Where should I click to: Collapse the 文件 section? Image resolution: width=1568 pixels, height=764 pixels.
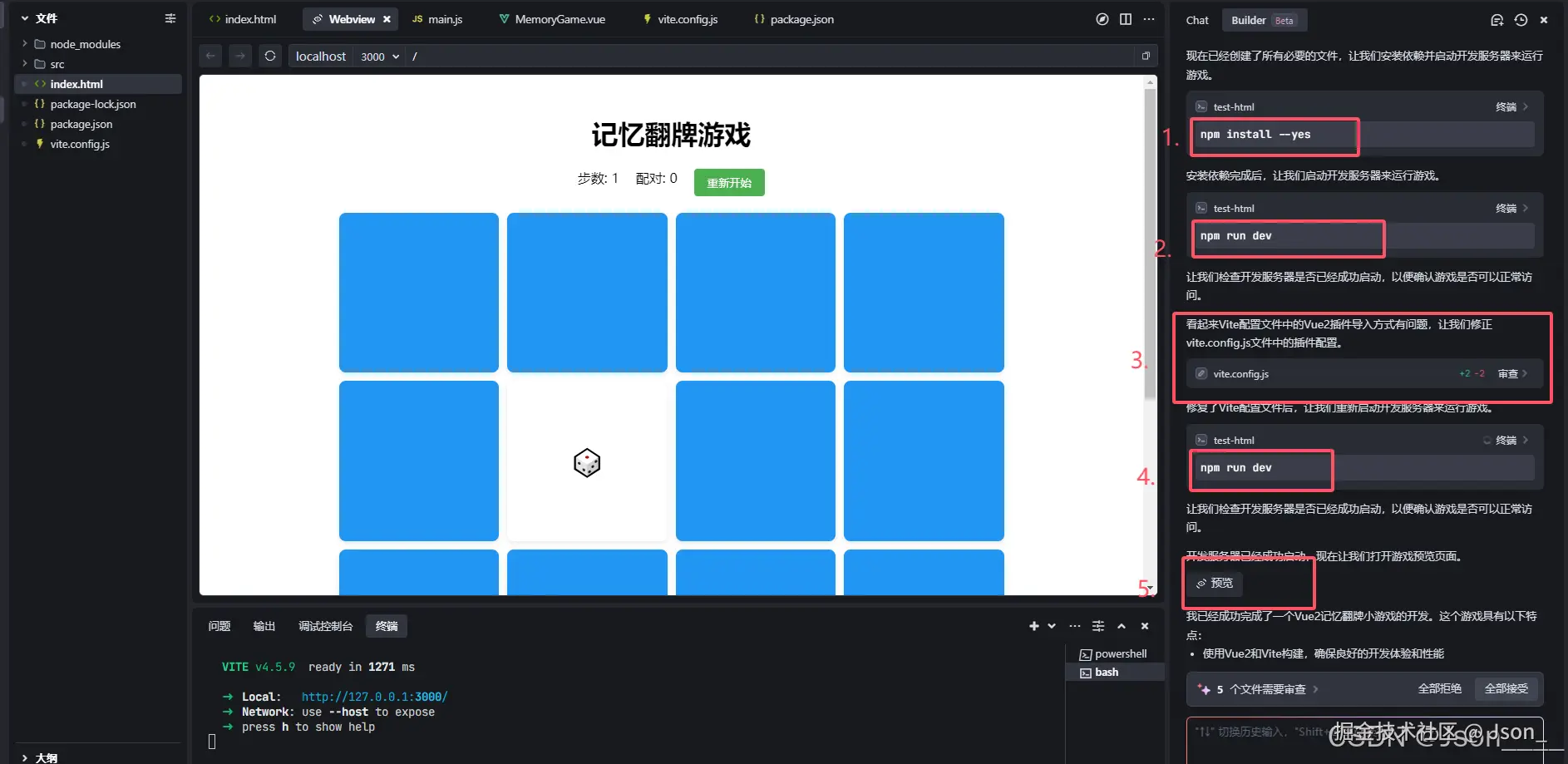click(x=25, y=18)
